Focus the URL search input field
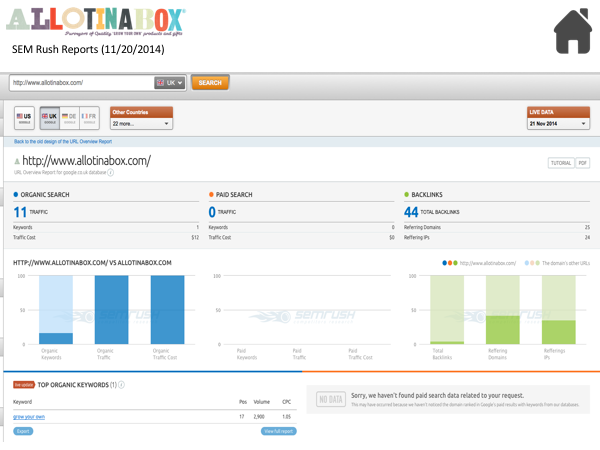 (82, 83)
